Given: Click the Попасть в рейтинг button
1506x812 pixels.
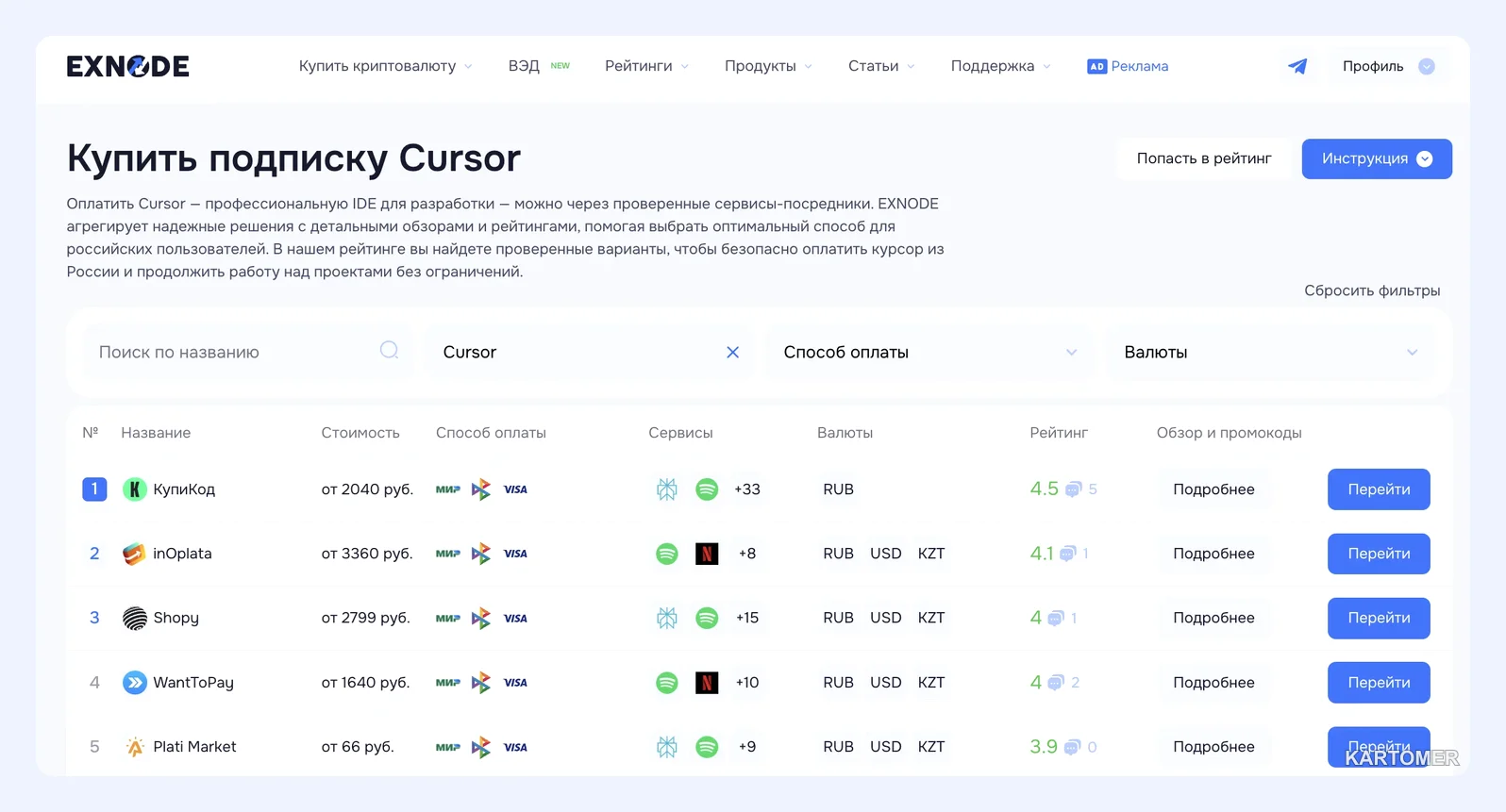Looking at the screenshot, I should [1204, 158].
